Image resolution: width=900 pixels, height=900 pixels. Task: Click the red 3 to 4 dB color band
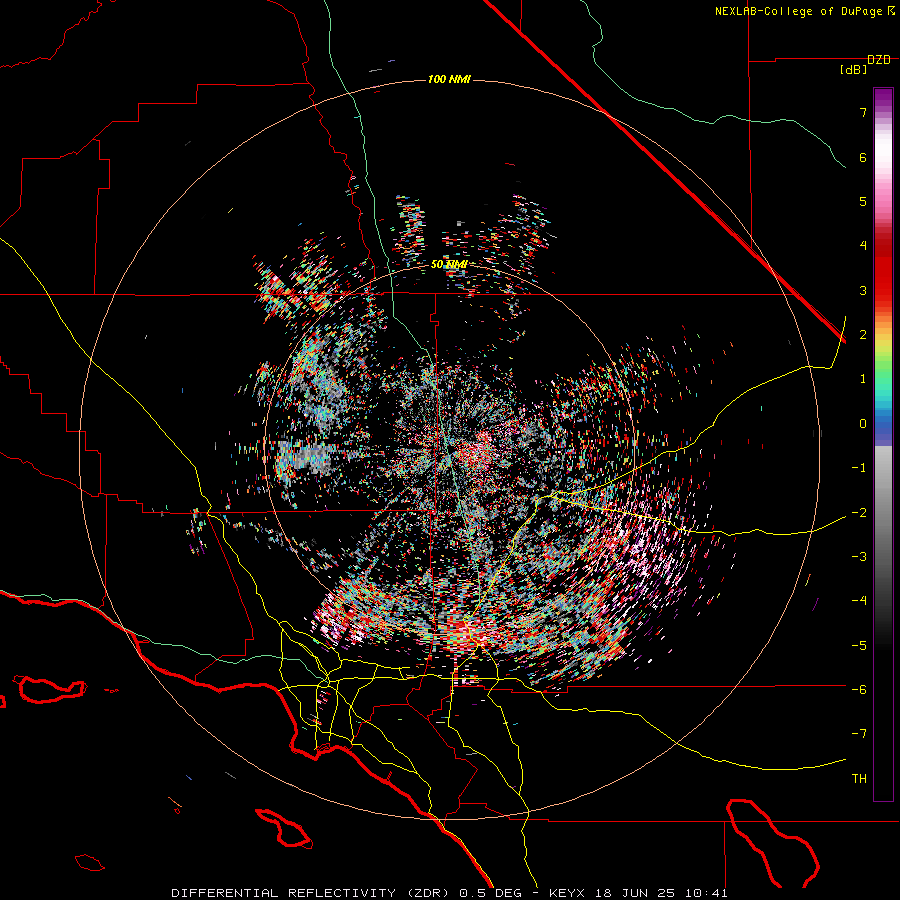pos(883,268)
